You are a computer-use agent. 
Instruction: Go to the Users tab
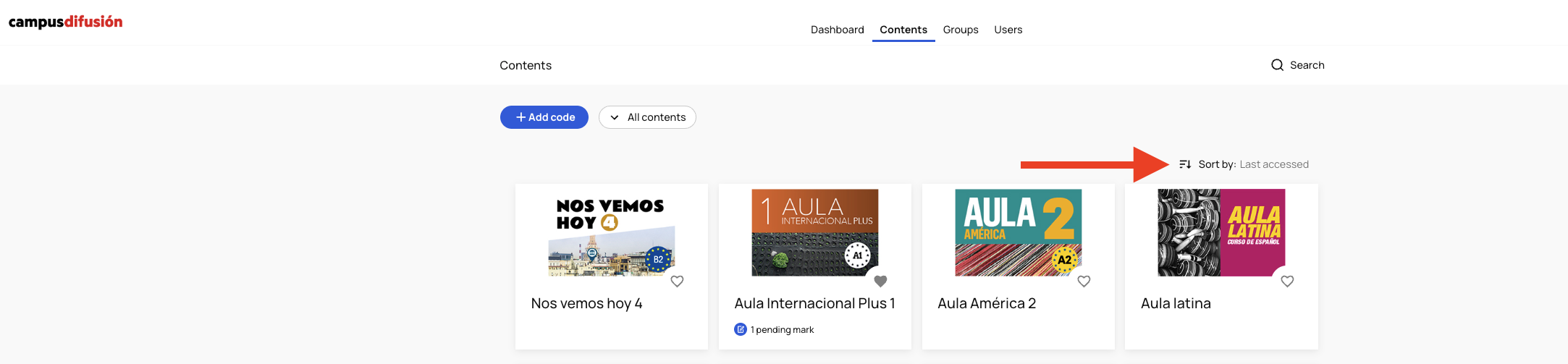click(x=1008, y=30)
